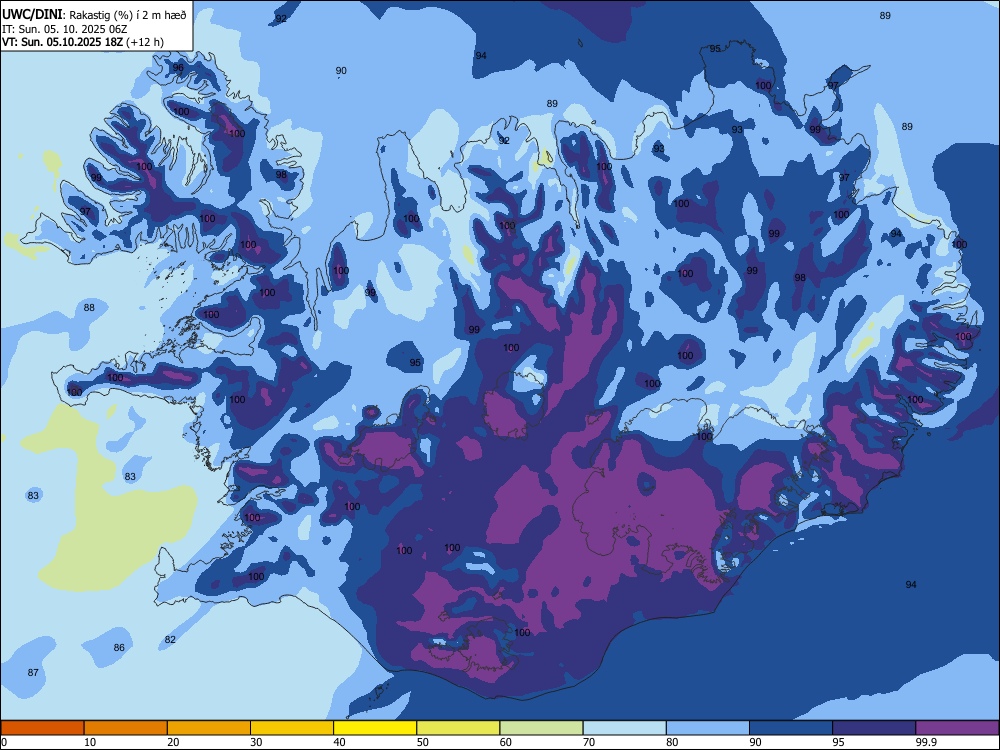Click the 80–90% medium blue legend swatch
The image size is (1000, 750).
pos(708,728)
